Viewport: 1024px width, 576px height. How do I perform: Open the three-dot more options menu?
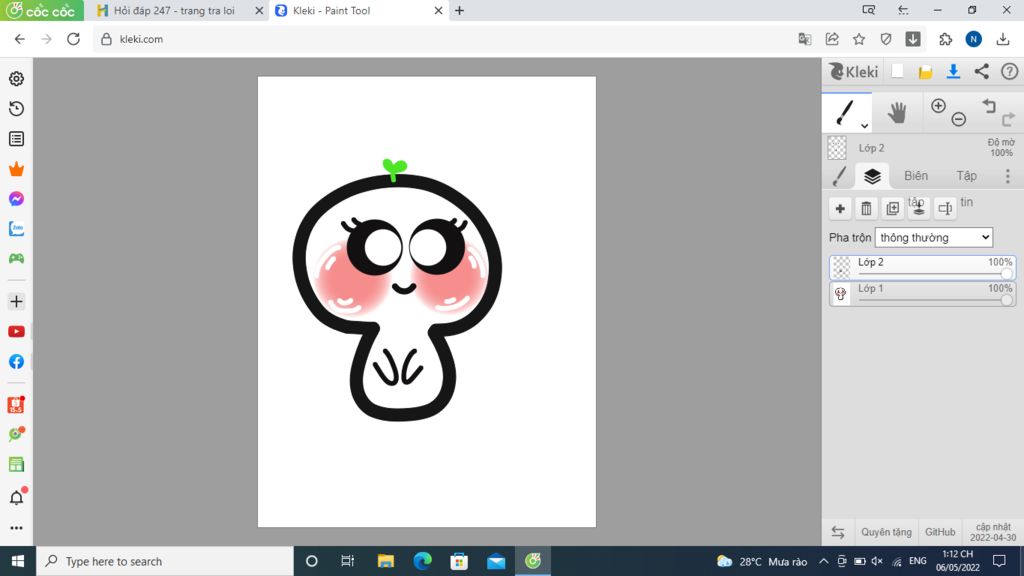pos(1007,176)
